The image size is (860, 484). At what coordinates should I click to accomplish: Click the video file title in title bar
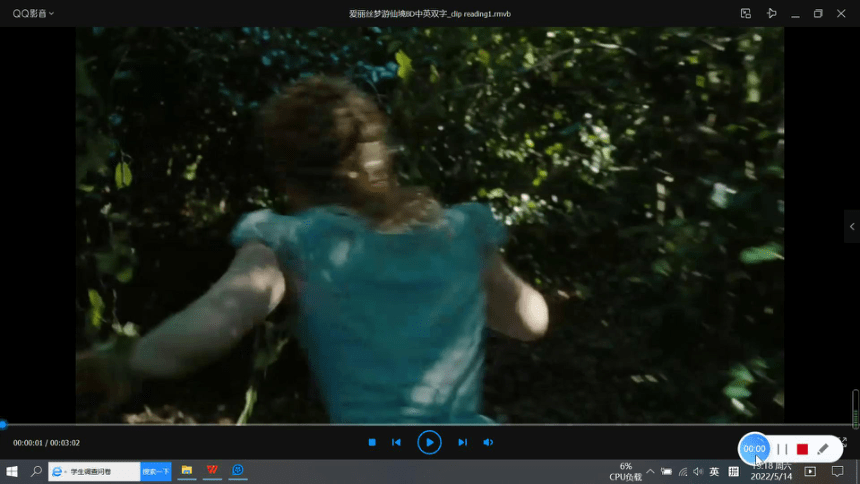(x=429, y=14)
